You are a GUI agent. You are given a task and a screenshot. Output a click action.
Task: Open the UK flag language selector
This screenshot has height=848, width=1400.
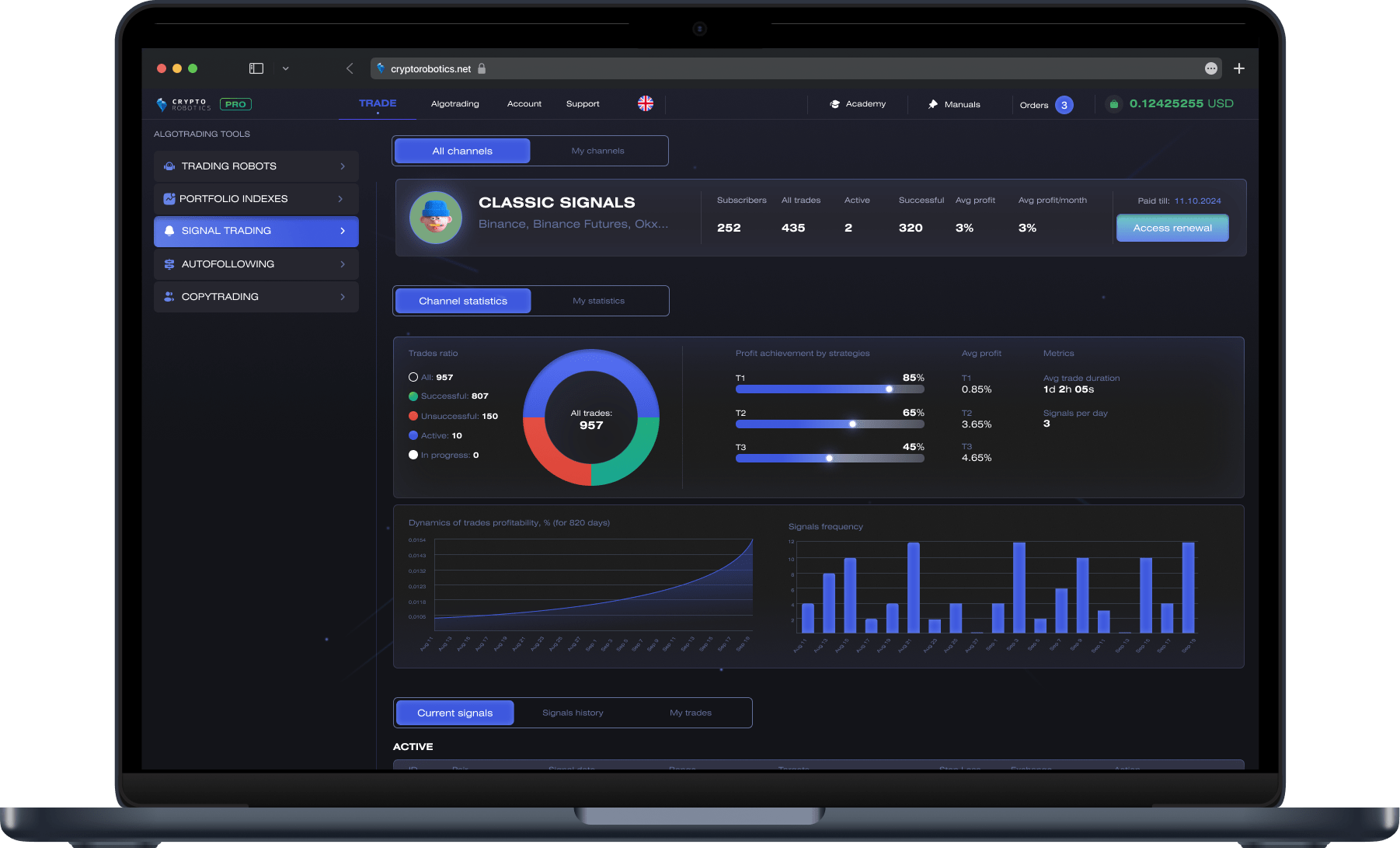pyautogui.click(x=646, y=104)
